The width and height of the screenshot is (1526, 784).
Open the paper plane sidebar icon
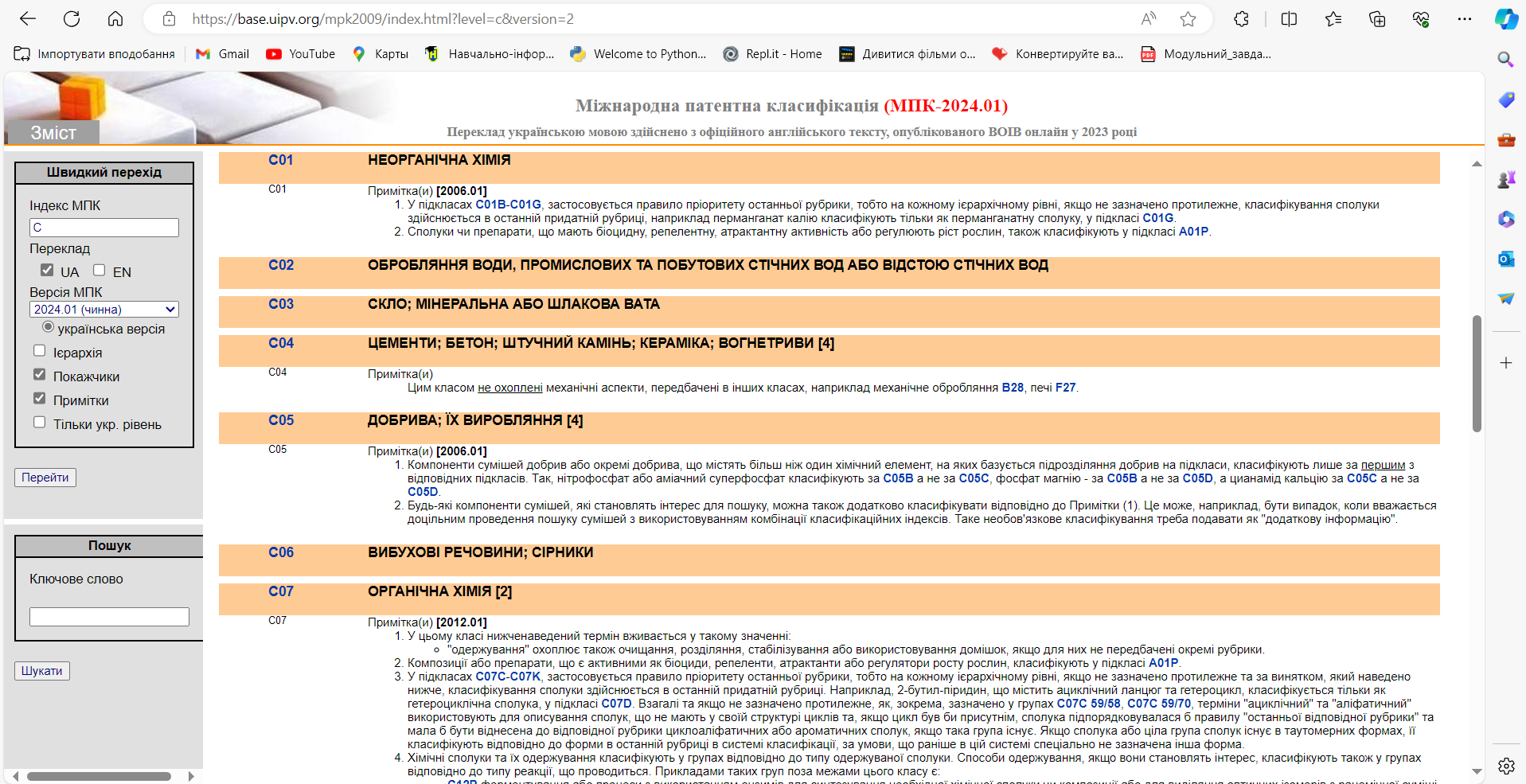tap(1505, 298)
